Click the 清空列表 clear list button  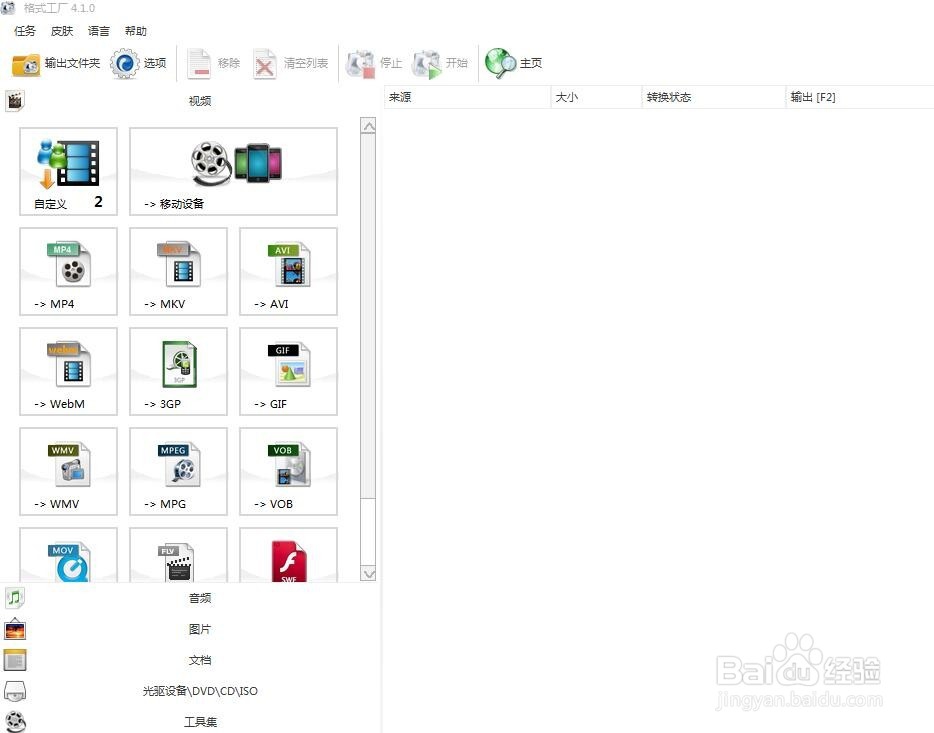(x=291, y=64)
